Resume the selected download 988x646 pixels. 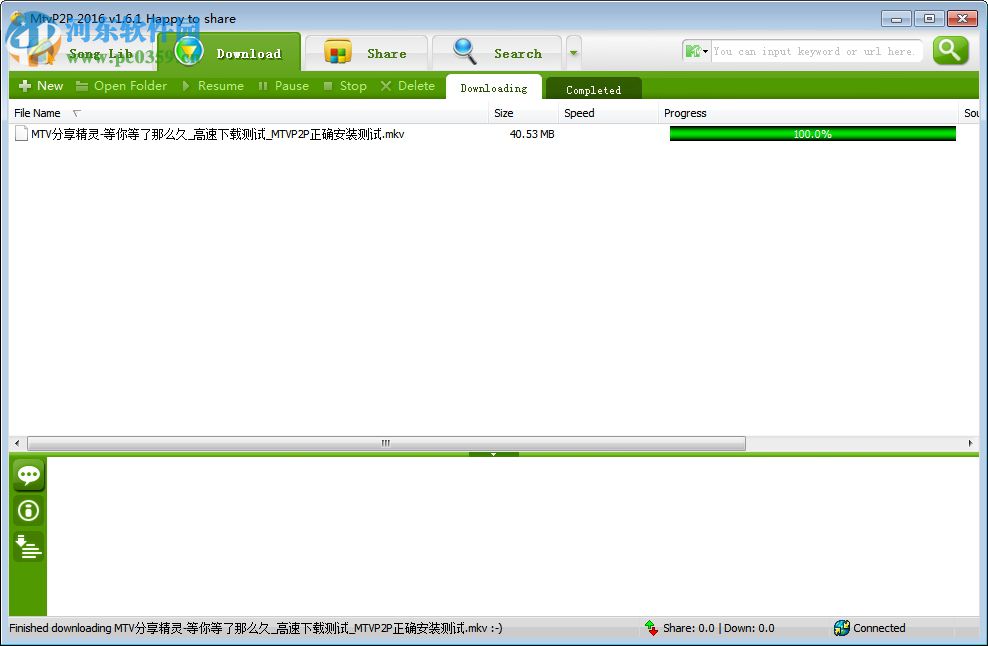click(x=213, y=86)
